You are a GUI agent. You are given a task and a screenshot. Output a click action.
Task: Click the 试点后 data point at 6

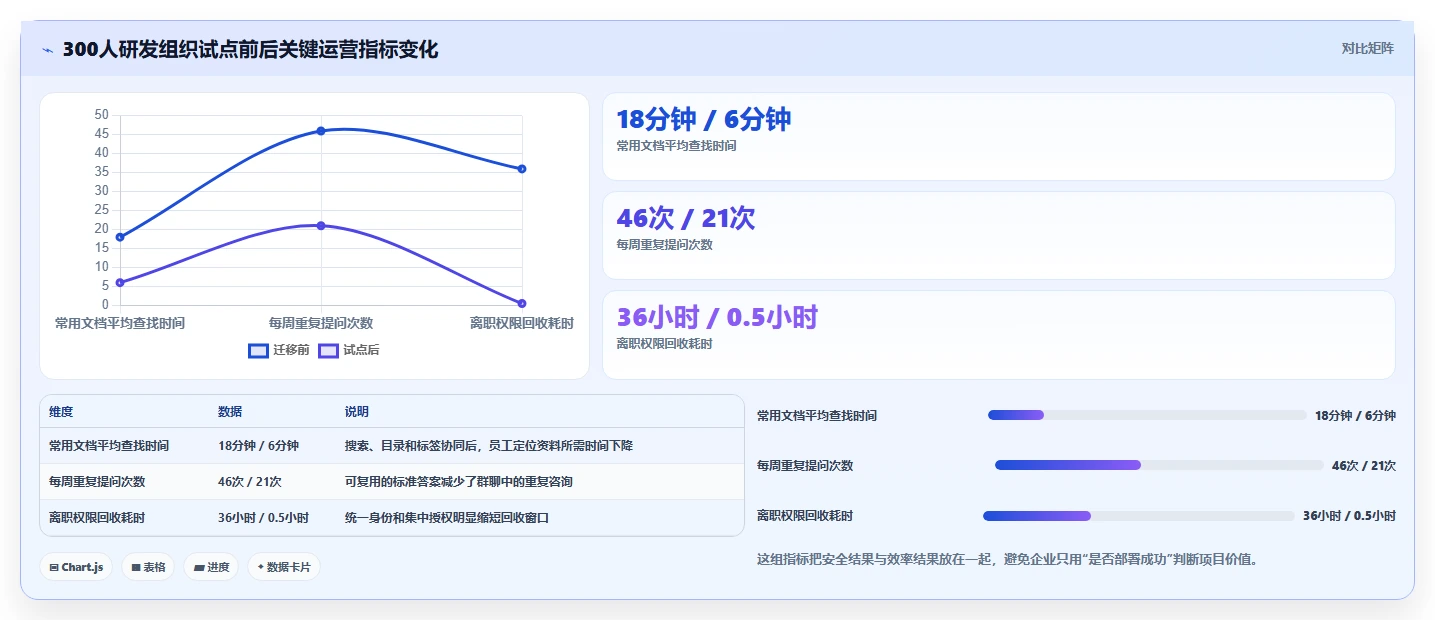120,283
